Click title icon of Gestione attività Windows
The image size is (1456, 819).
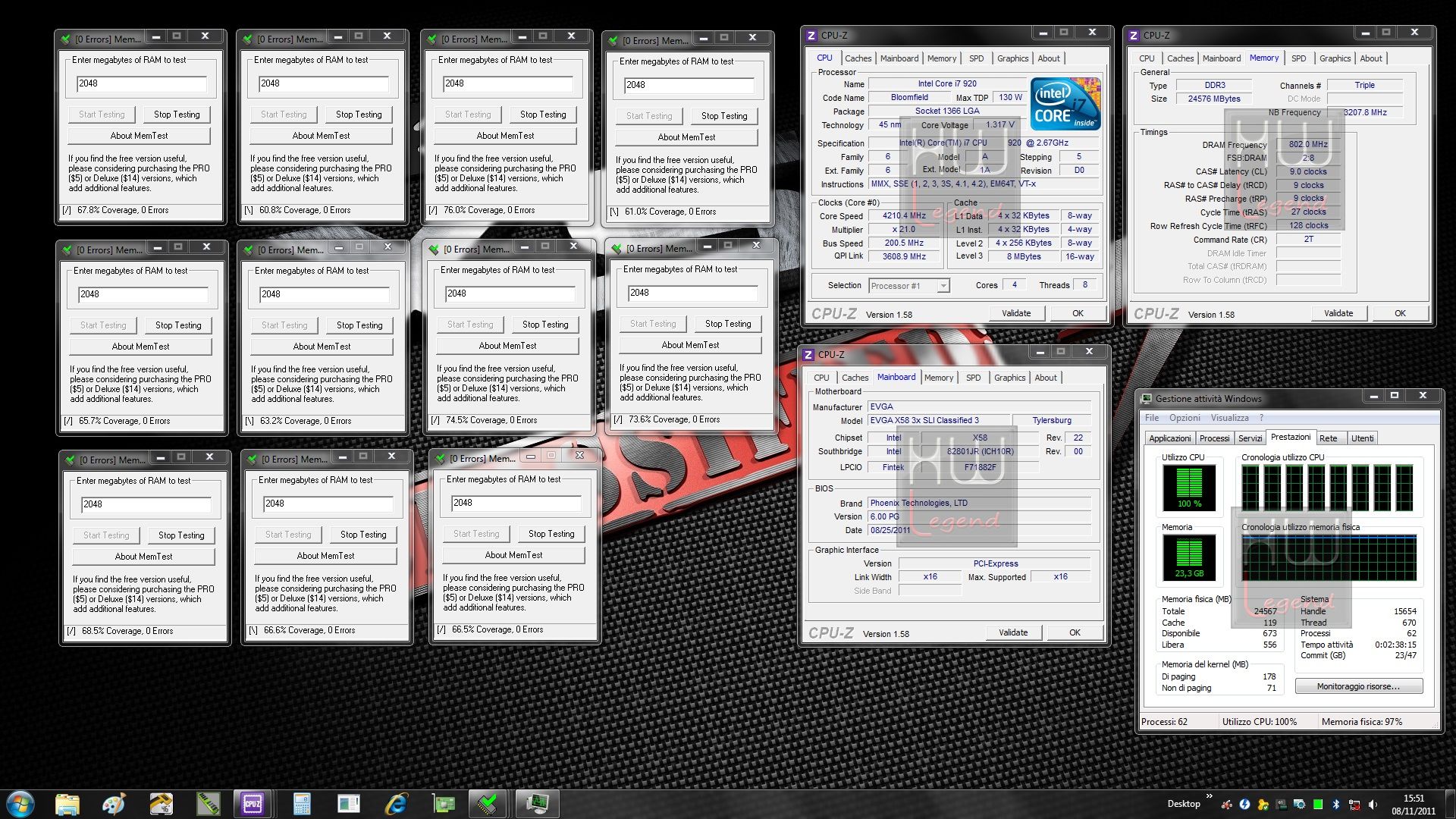[x=1146, y=398]
